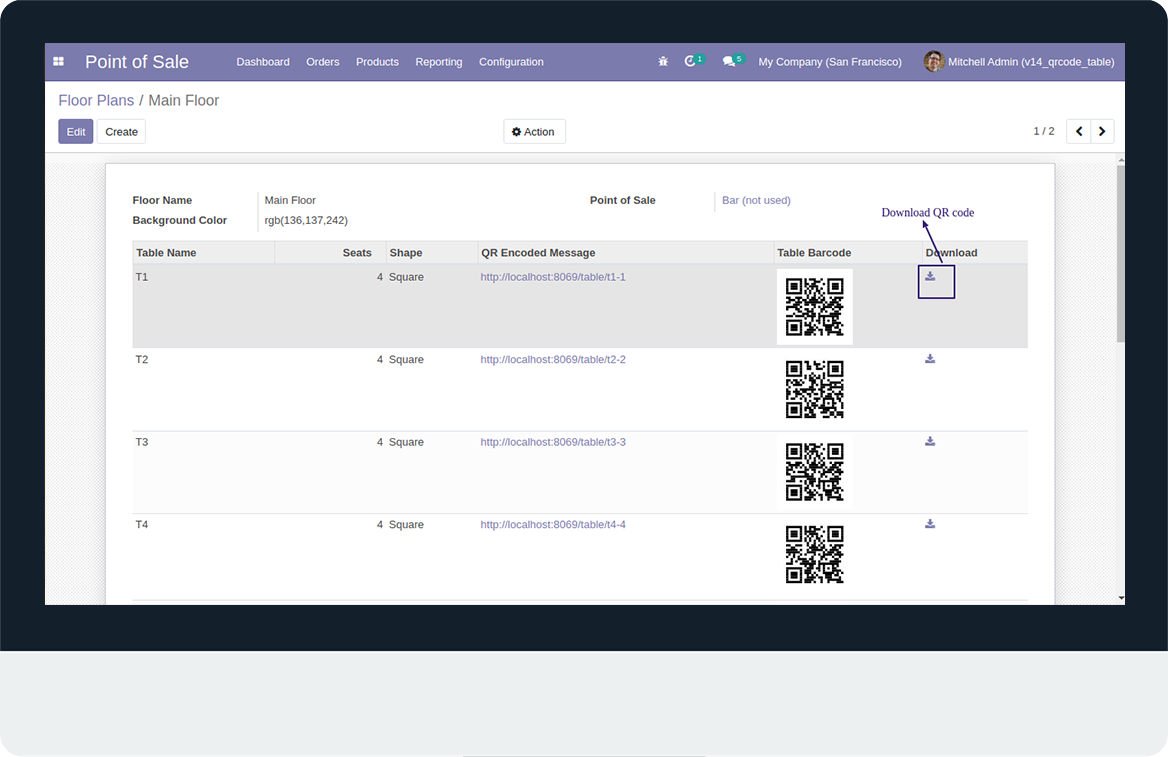Go to the next record arrow
This screenshot has width=1168, height=757.
pyautogui.click(x=1102, y=131)
